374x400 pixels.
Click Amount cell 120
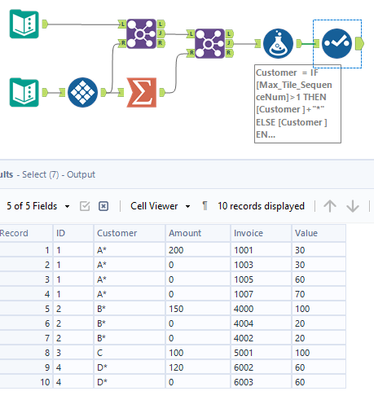198,367
